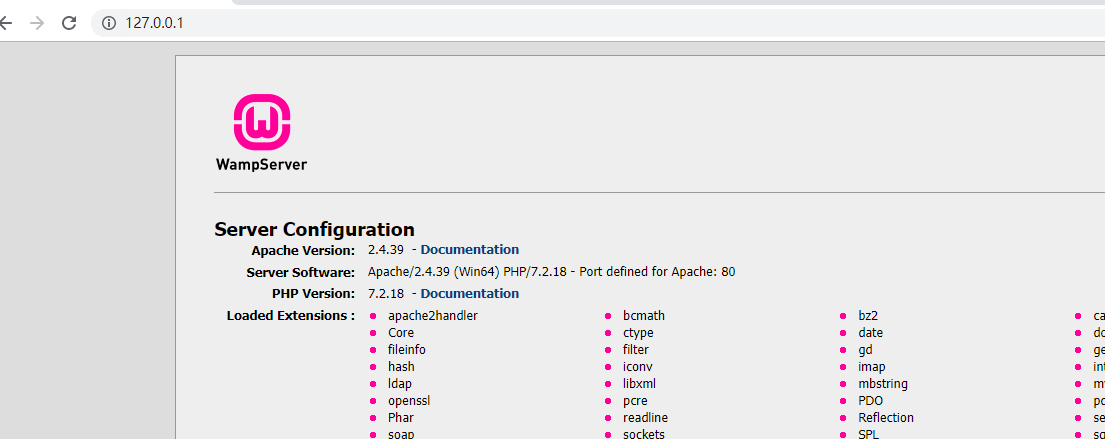Click the 'Core' extension entry
Viewport: 1105px width, 439px height.
401,333
